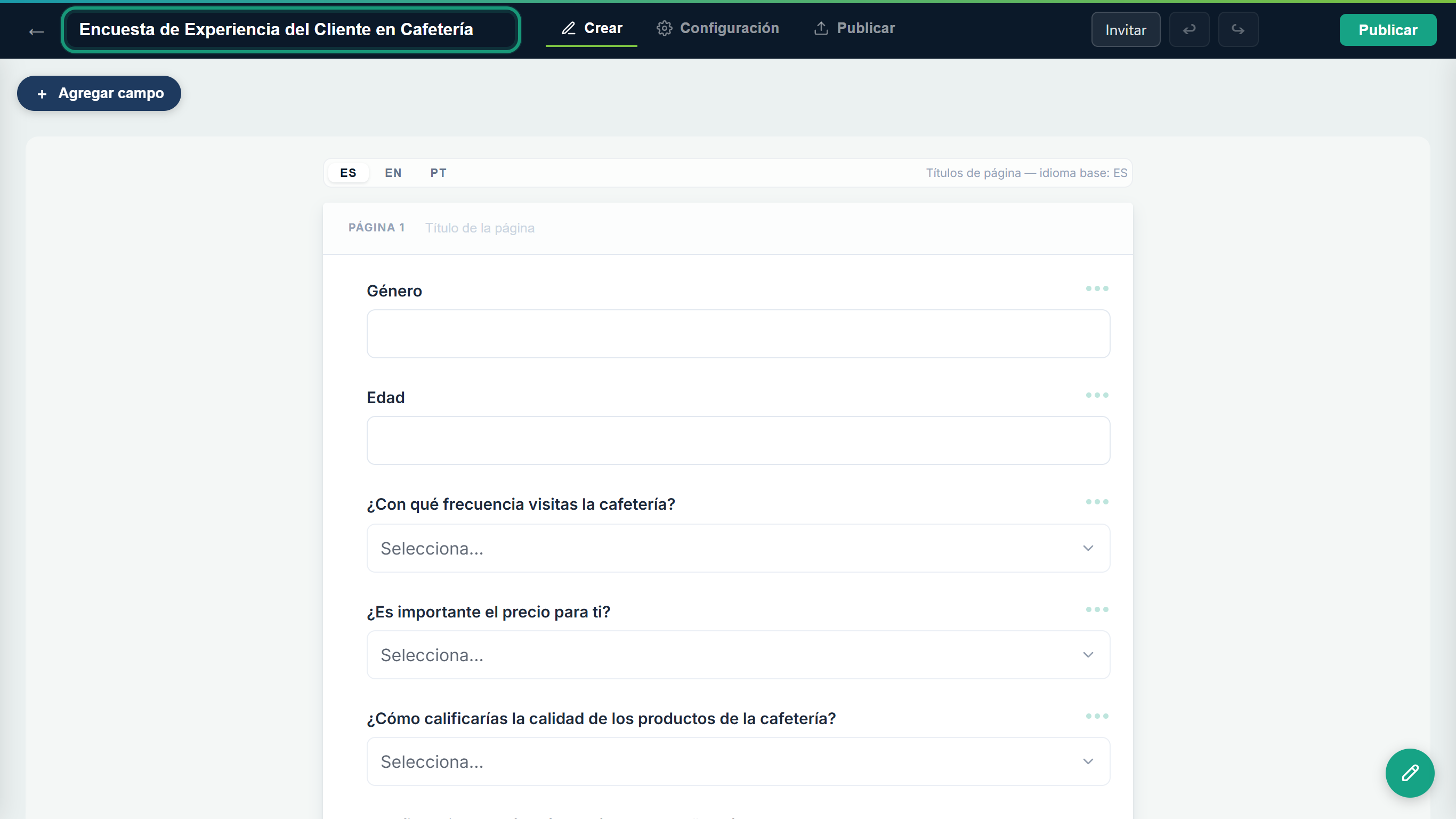Expand the calidad de productos dropdown
This screenshot has width=1456, height=819.
pos(738,761)
